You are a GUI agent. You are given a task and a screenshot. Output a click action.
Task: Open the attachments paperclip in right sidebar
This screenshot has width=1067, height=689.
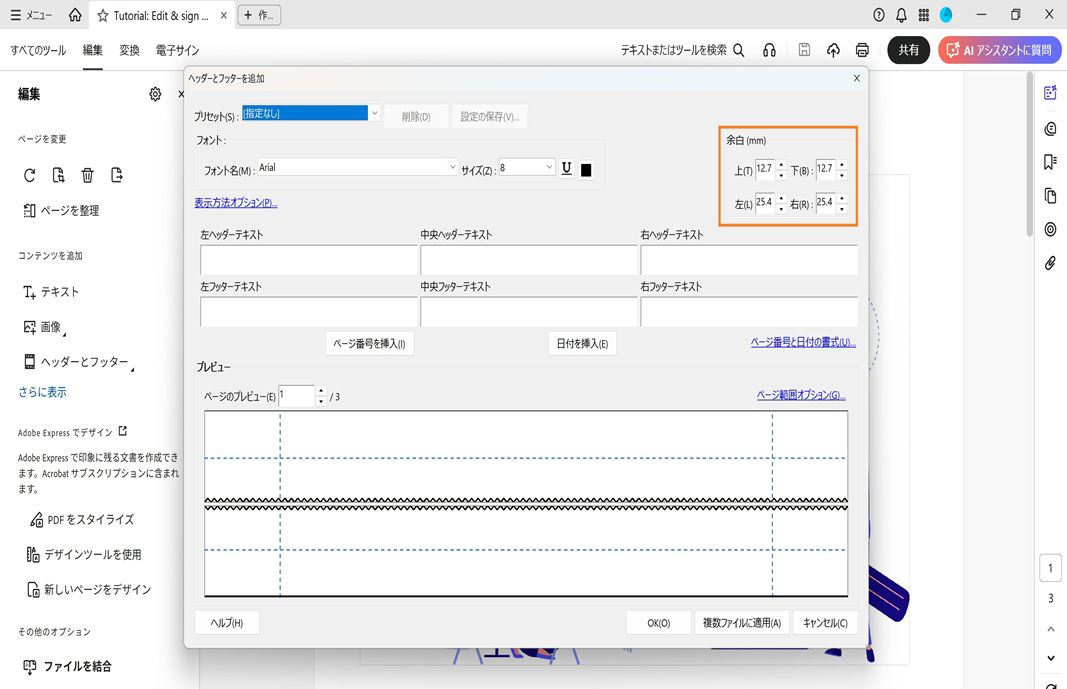[x=1049, y=263]
